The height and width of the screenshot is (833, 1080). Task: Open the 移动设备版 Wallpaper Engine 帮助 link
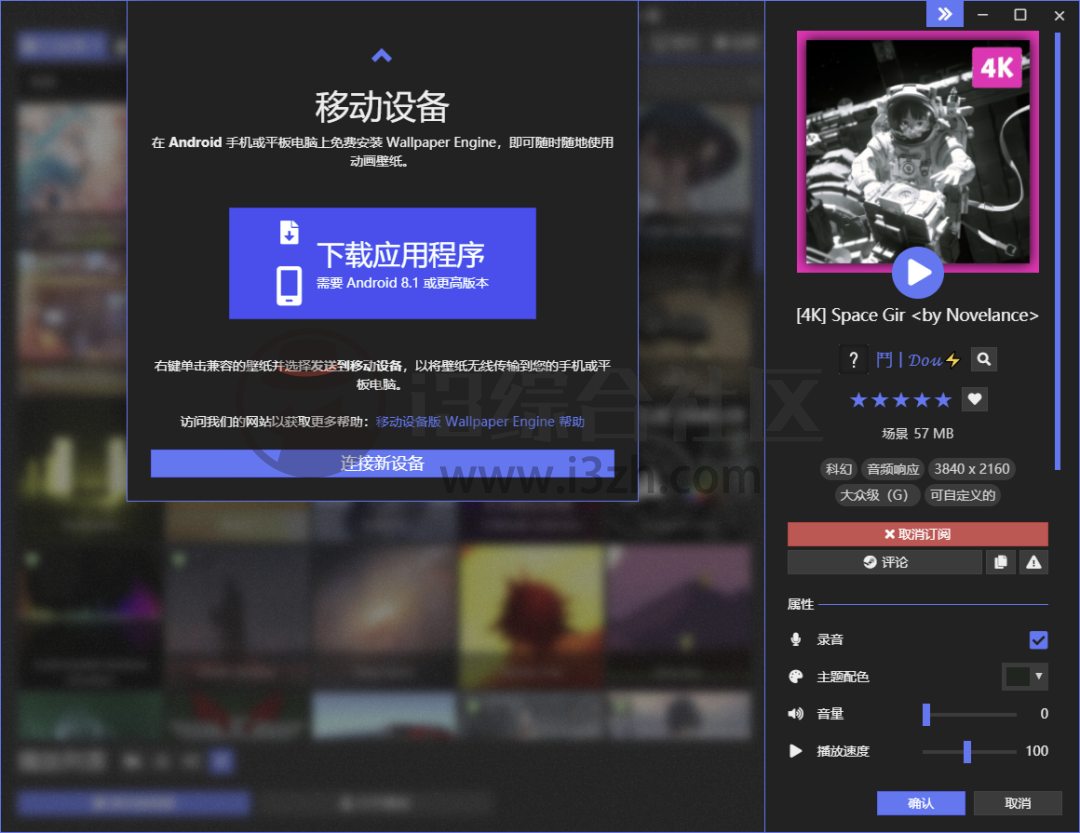[x=480, y=422]
